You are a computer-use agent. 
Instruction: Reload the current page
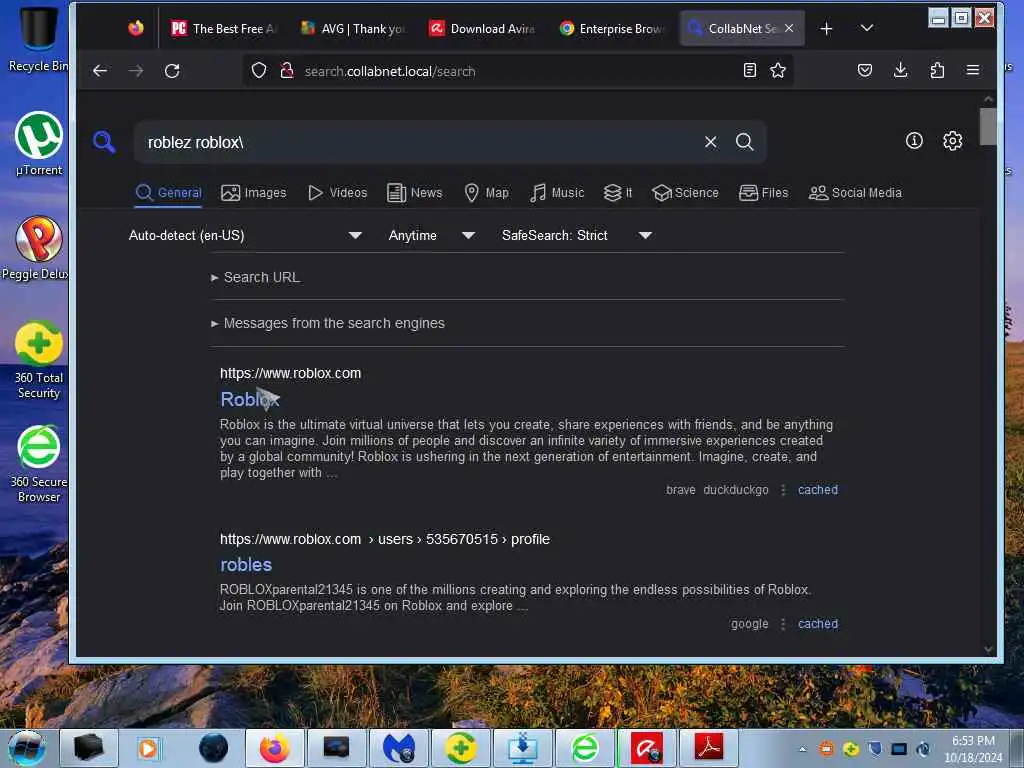click(172, 71)
